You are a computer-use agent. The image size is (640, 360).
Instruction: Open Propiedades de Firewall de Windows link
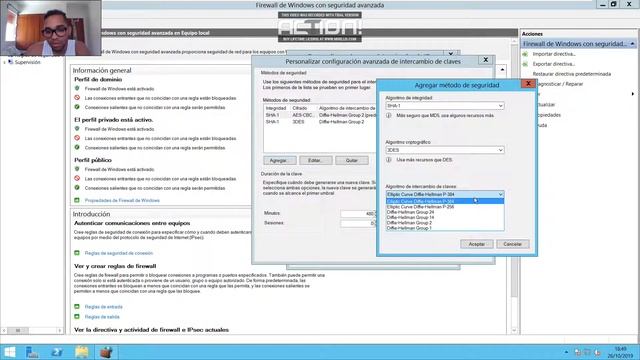click(x=122, y=200)
